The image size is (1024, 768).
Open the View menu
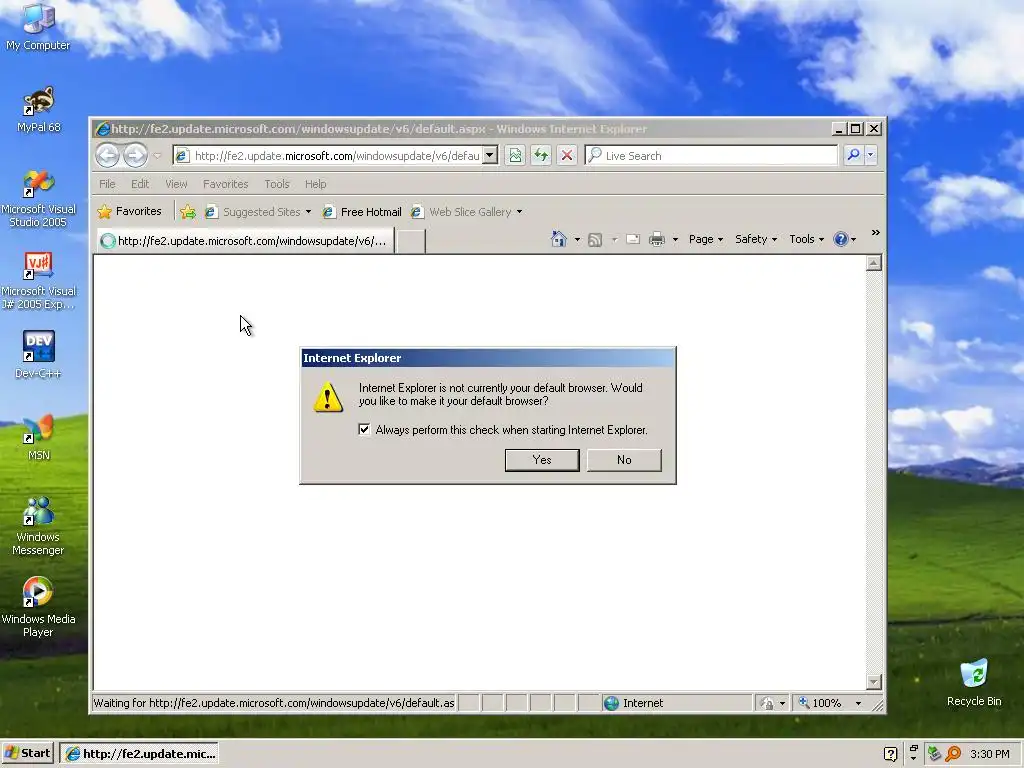[176, 184]
